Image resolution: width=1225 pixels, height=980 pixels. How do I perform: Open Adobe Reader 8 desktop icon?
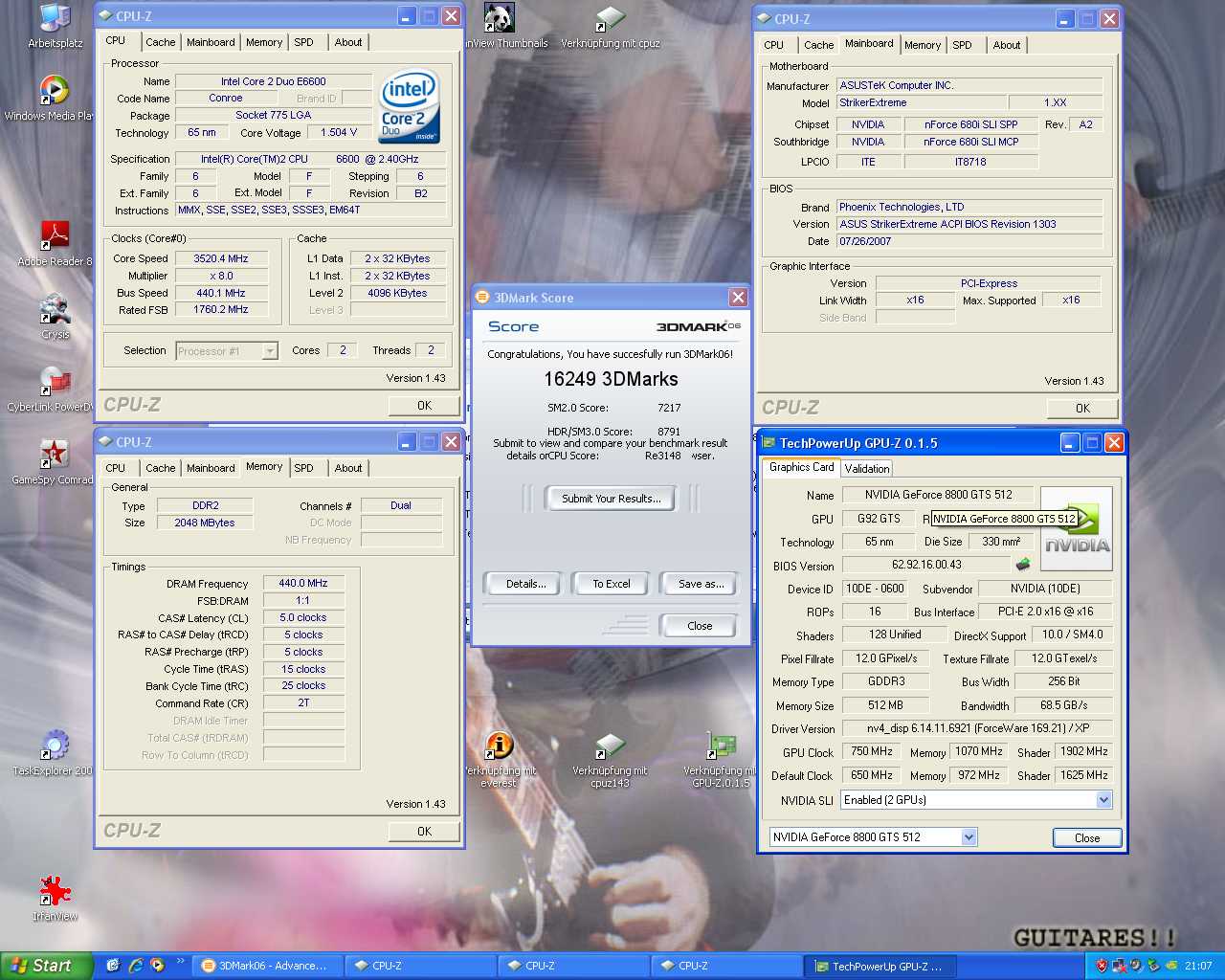click(x=55, y=243)
